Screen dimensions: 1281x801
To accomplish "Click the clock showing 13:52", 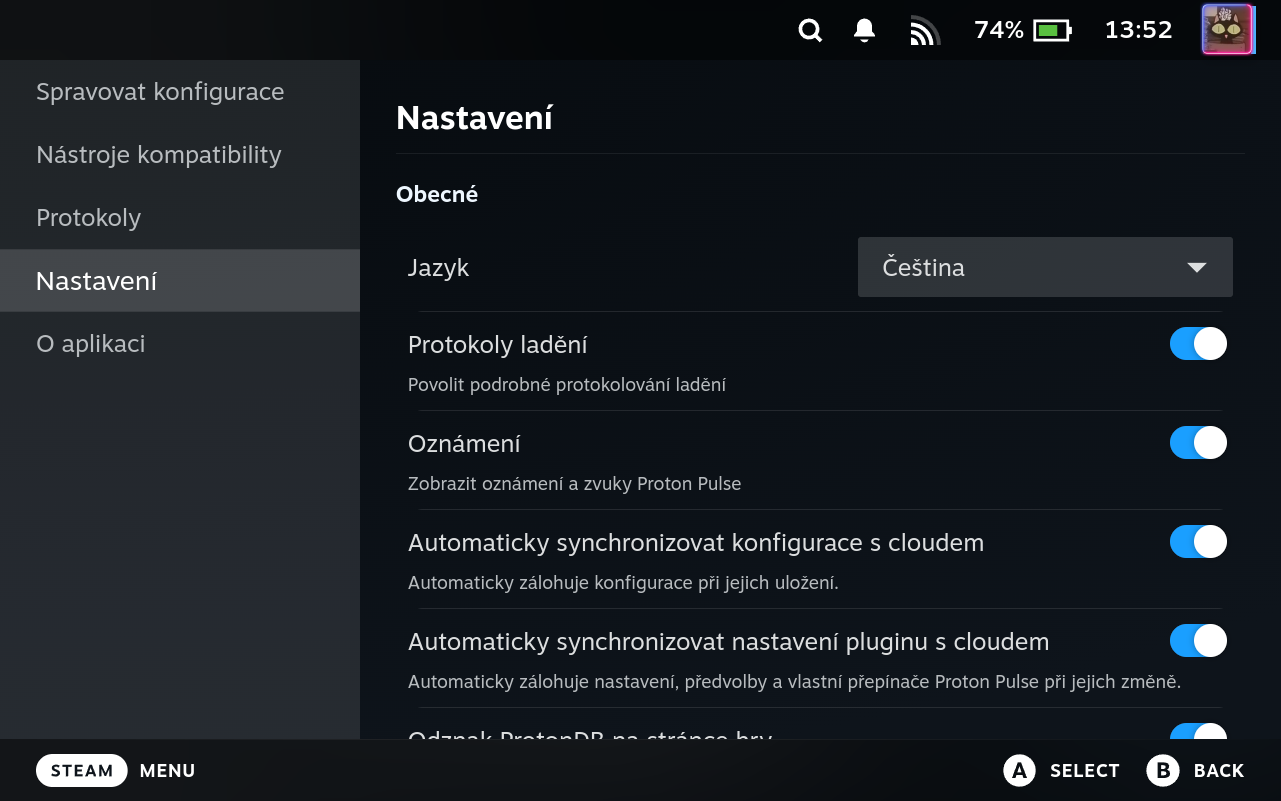I will click(x=1138, y=30).
